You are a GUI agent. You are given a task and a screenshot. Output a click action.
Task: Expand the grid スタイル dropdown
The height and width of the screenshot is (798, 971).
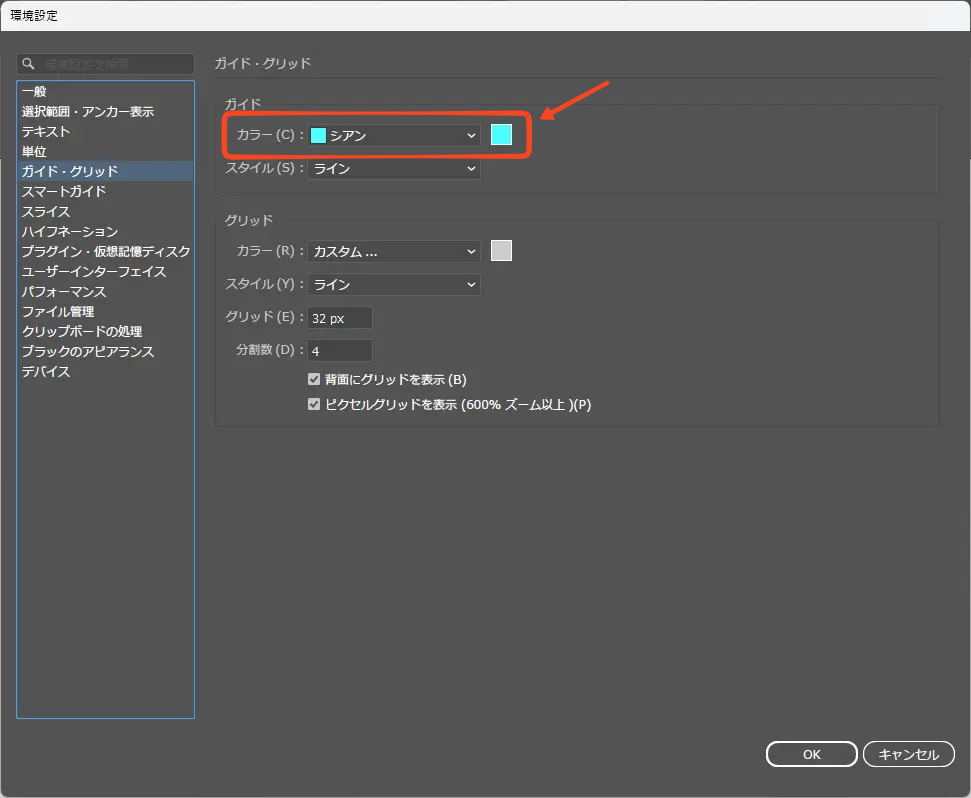point(394,285)
